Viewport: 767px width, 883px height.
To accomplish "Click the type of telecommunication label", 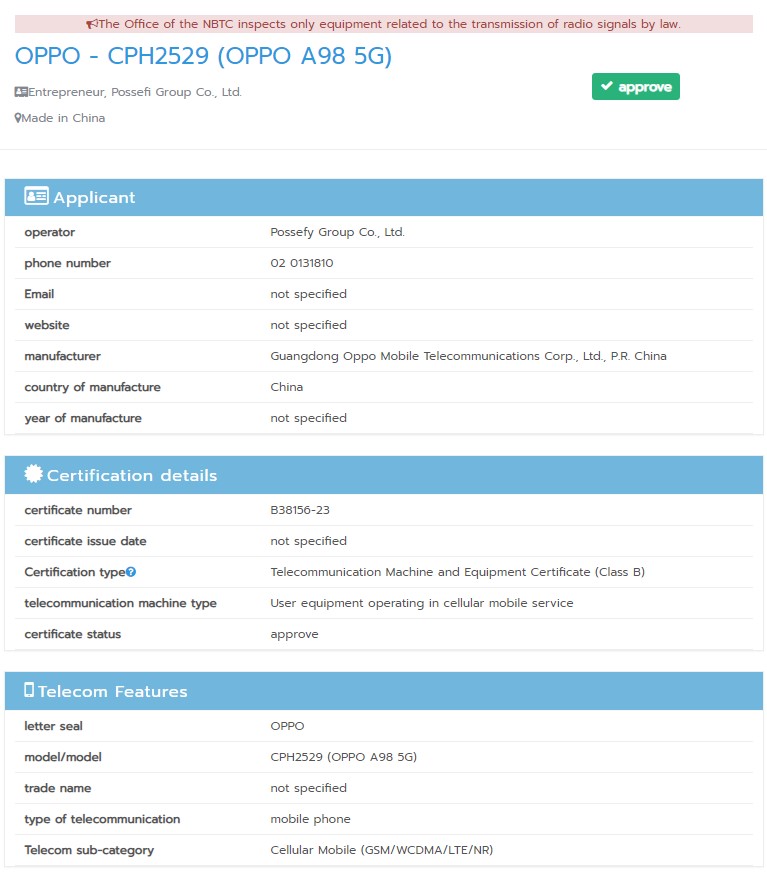I will point(102,819).
